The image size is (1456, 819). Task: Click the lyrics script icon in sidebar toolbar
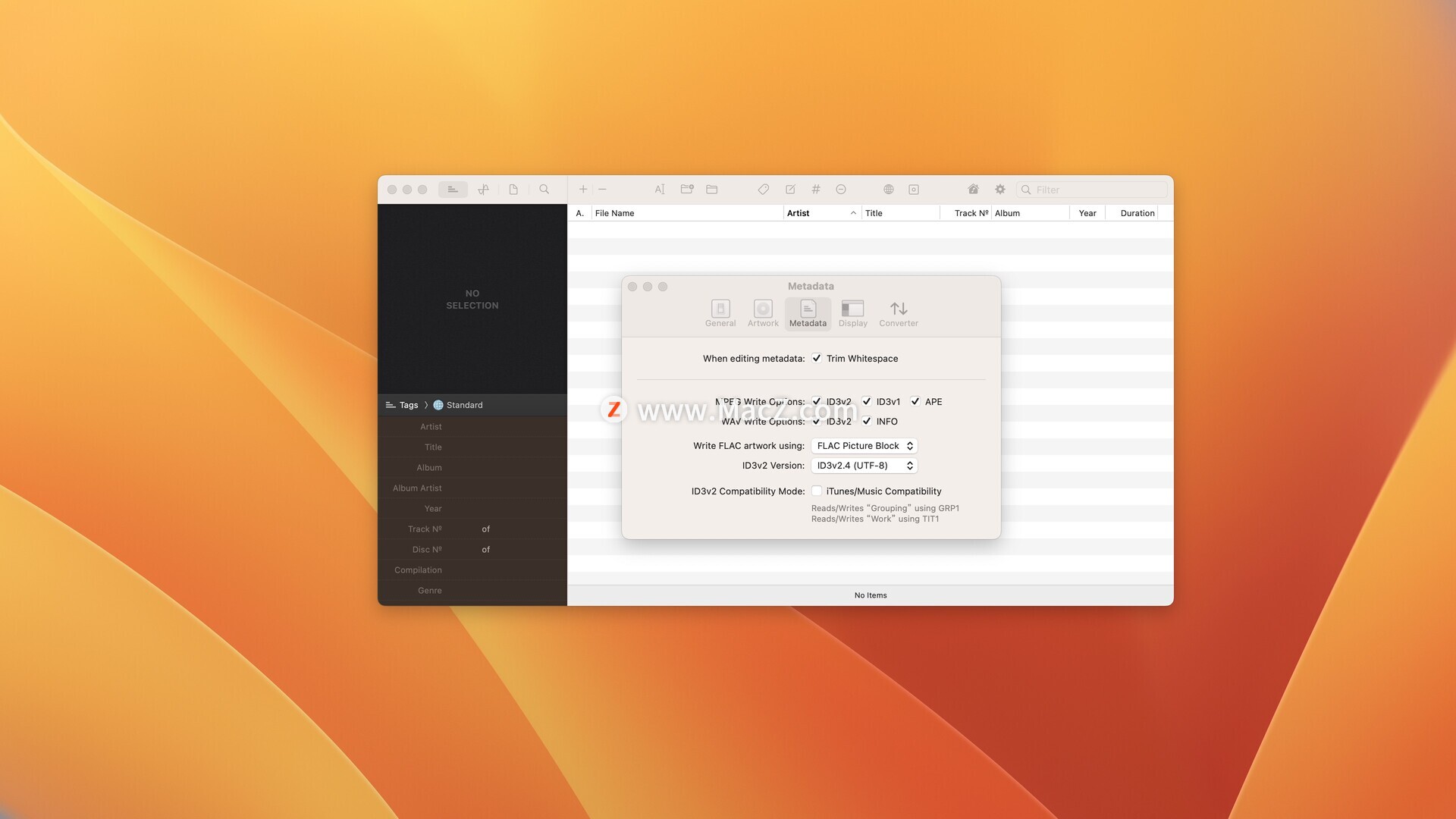pyautogui.click(x=483, y=190)
